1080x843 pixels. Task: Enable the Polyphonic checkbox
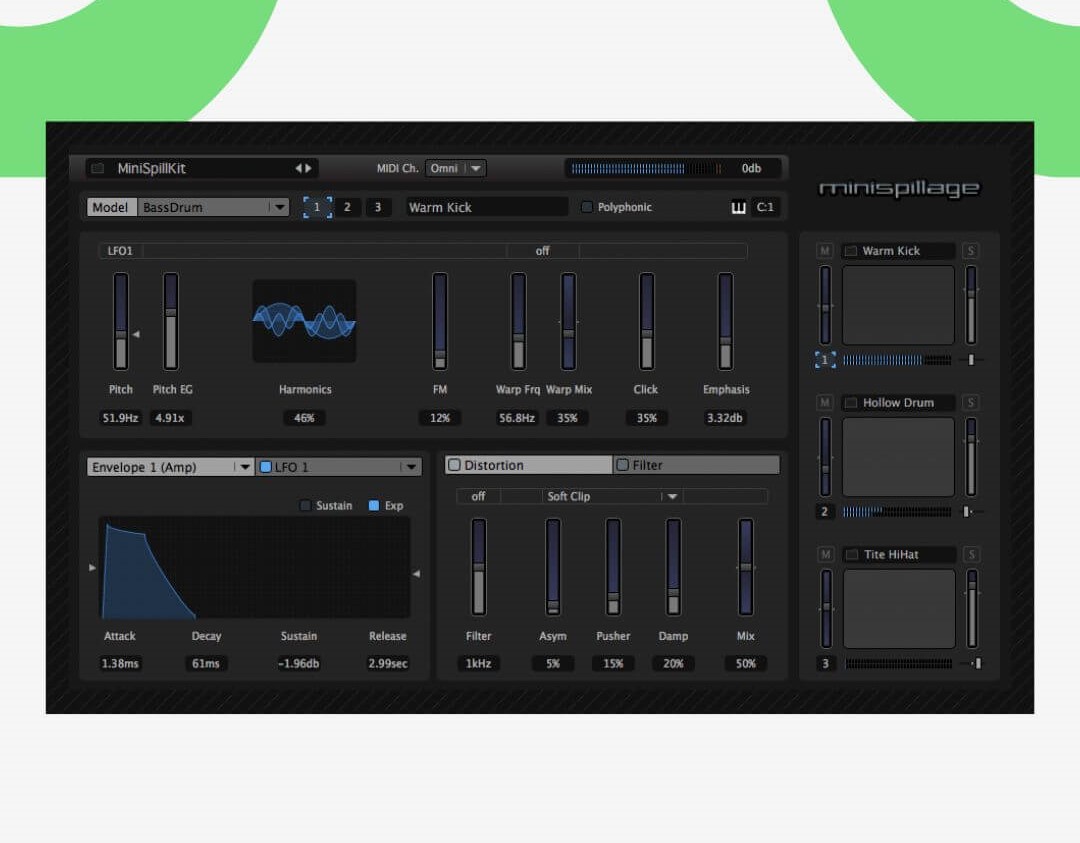587,208
